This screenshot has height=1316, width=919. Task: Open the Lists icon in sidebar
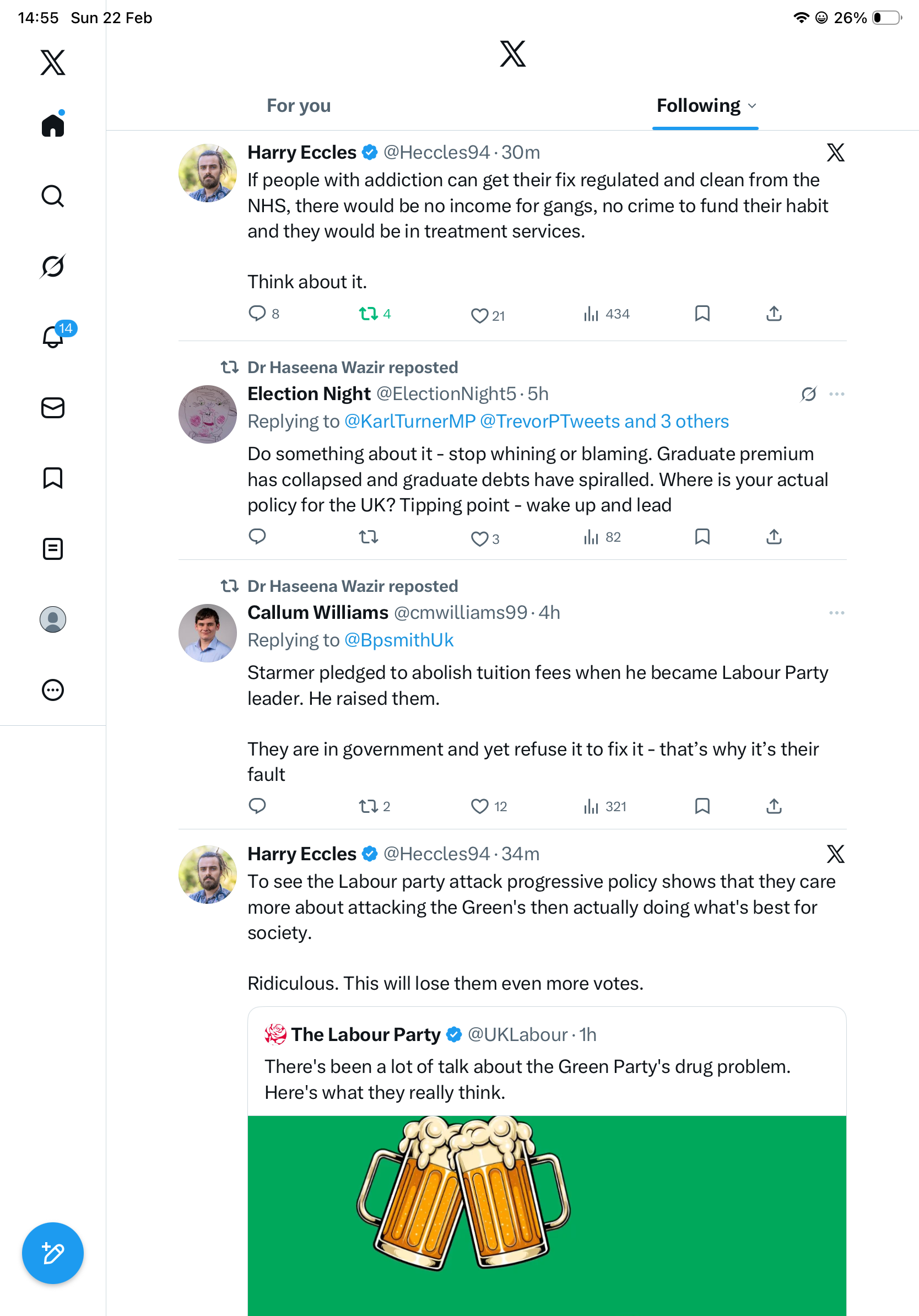[53, 548]
